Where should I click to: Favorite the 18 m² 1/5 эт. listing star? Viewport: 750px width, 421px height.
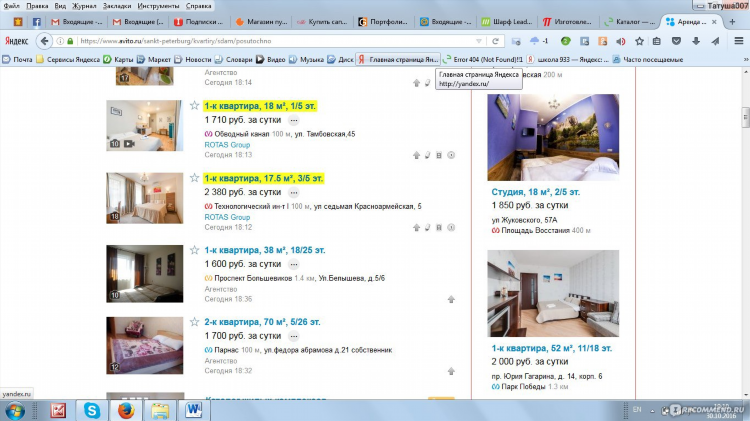(194, 105)
